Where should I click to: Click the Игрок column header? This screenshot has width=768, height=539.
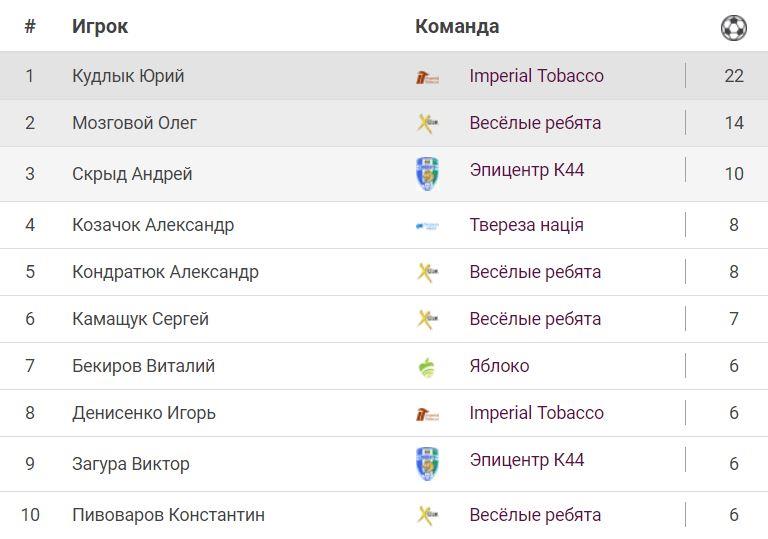tap(100, 27)
